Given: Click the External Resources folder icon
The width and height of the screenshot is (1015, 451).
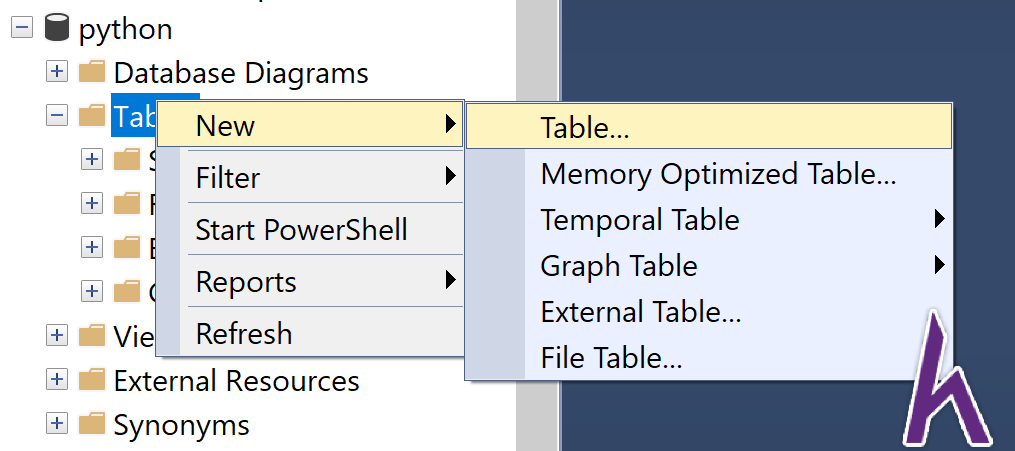Looking at the screenshot, I should click(x=92, y=379).
